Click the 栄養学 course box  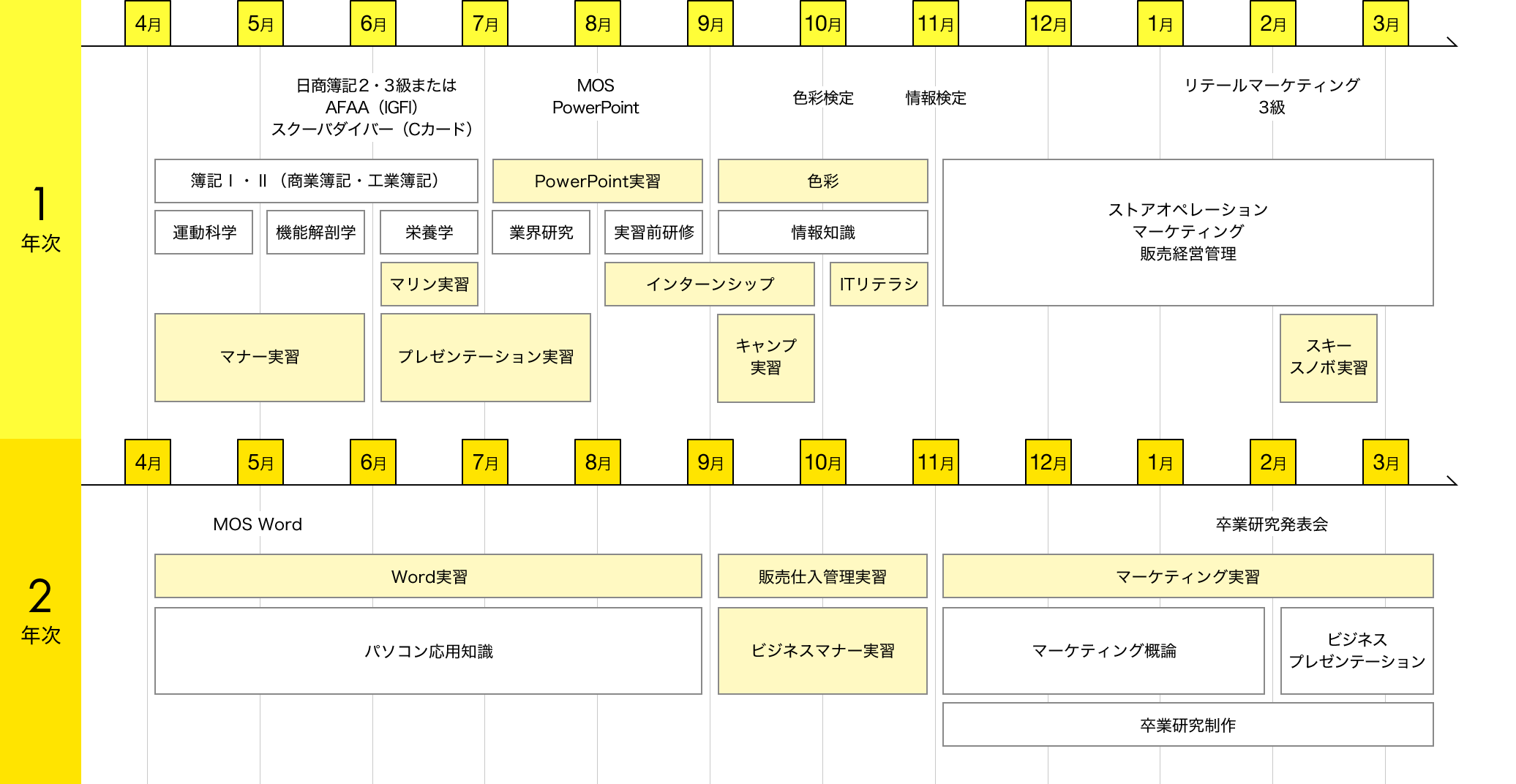(x=429, y=233)
